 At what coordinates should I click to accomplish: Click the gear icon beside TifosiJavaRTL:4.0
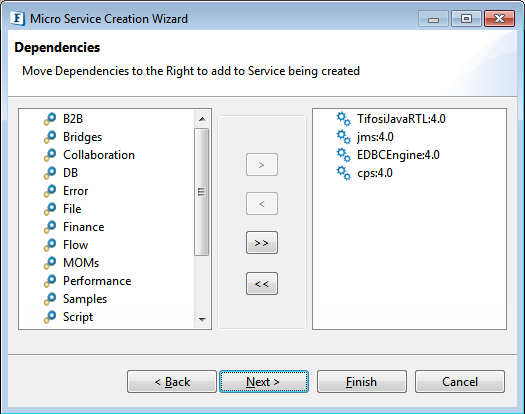(x=344, y=119)
